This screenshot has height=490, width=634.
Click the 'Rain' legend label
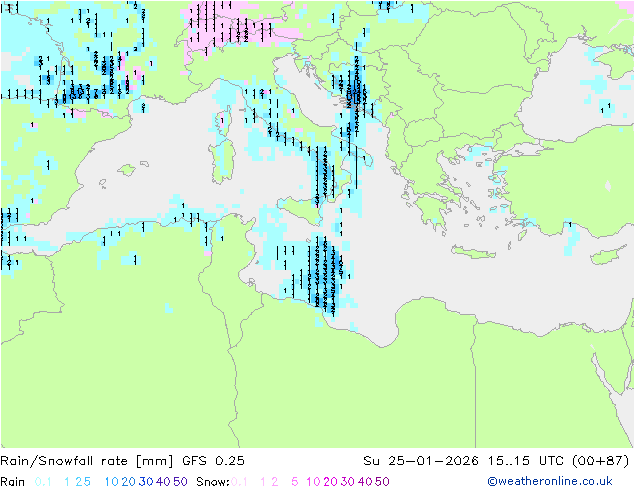[13, 482]
